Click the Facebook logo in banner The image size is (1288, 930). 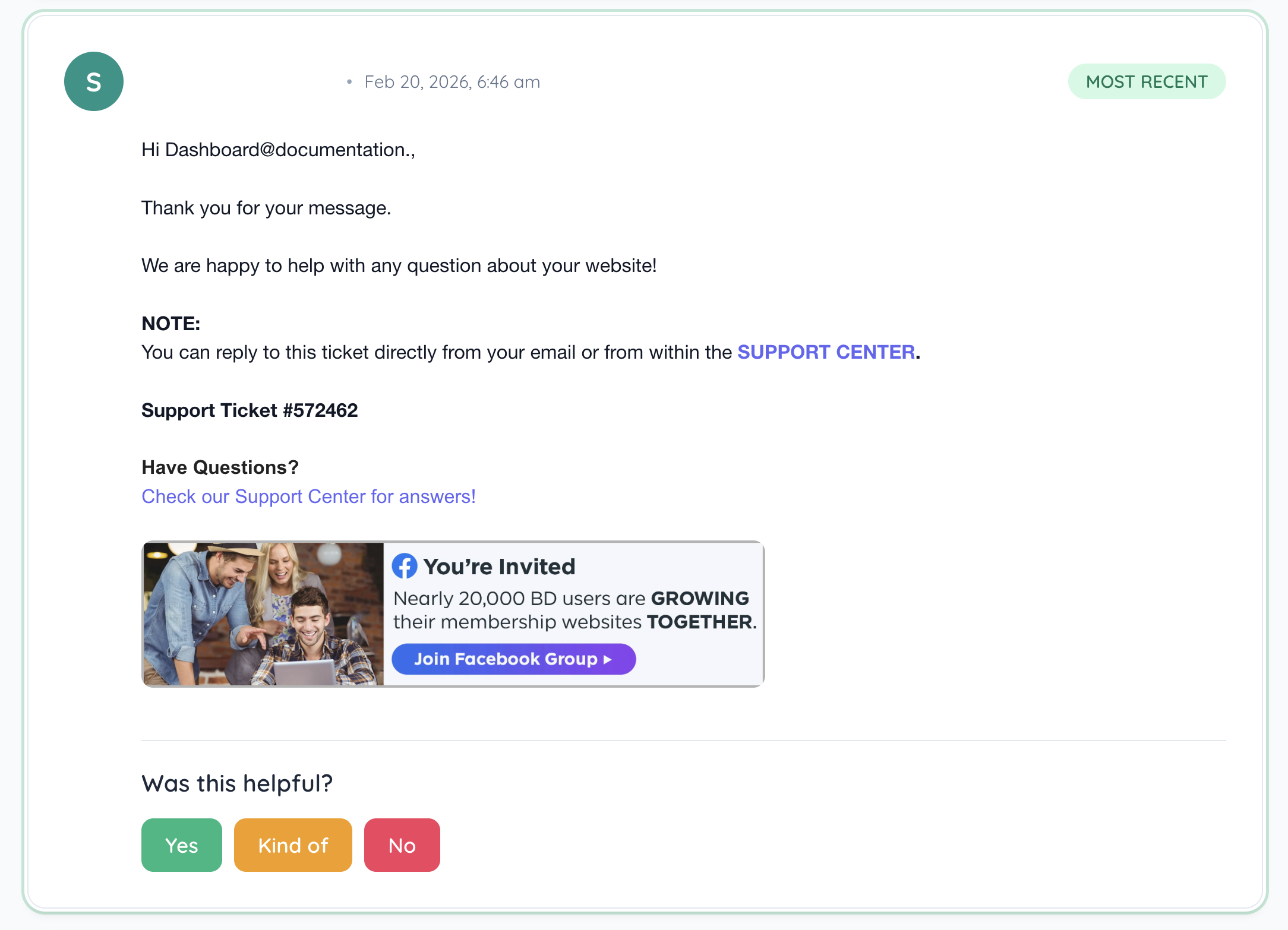click(x=405, y=566)
